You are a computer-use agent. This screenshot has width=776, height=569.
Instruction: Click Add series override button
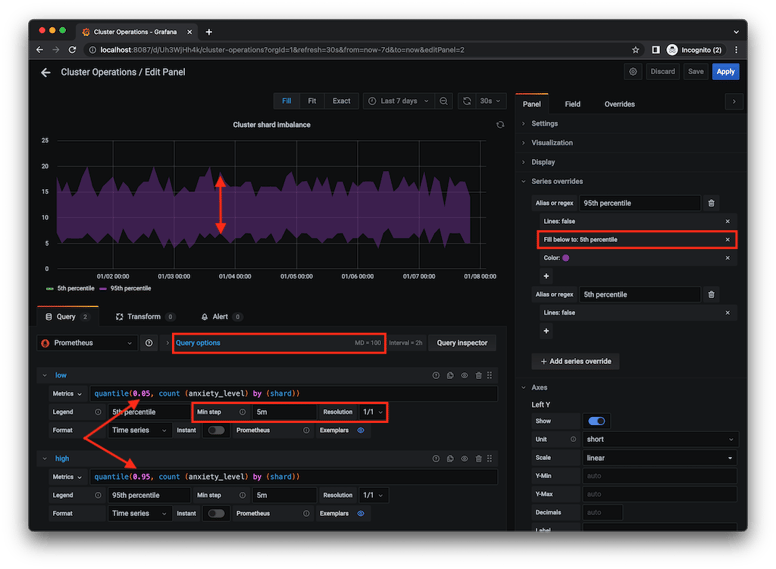point(576,361)
